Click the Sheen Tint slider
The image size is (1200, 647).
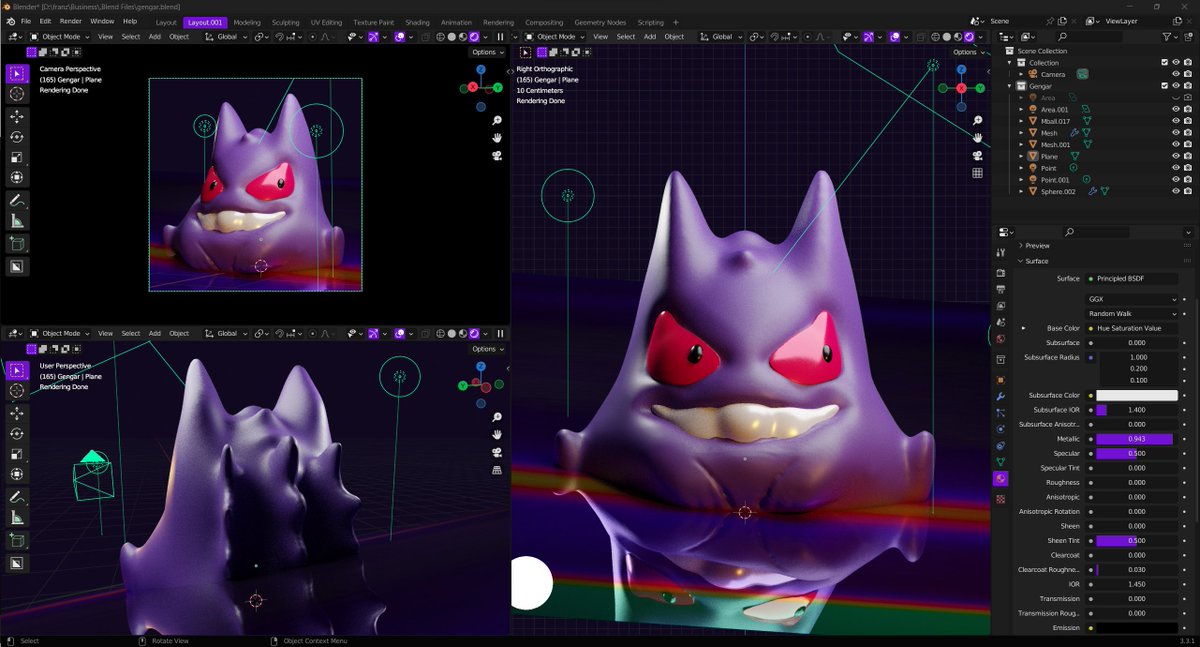[1138, 541]
